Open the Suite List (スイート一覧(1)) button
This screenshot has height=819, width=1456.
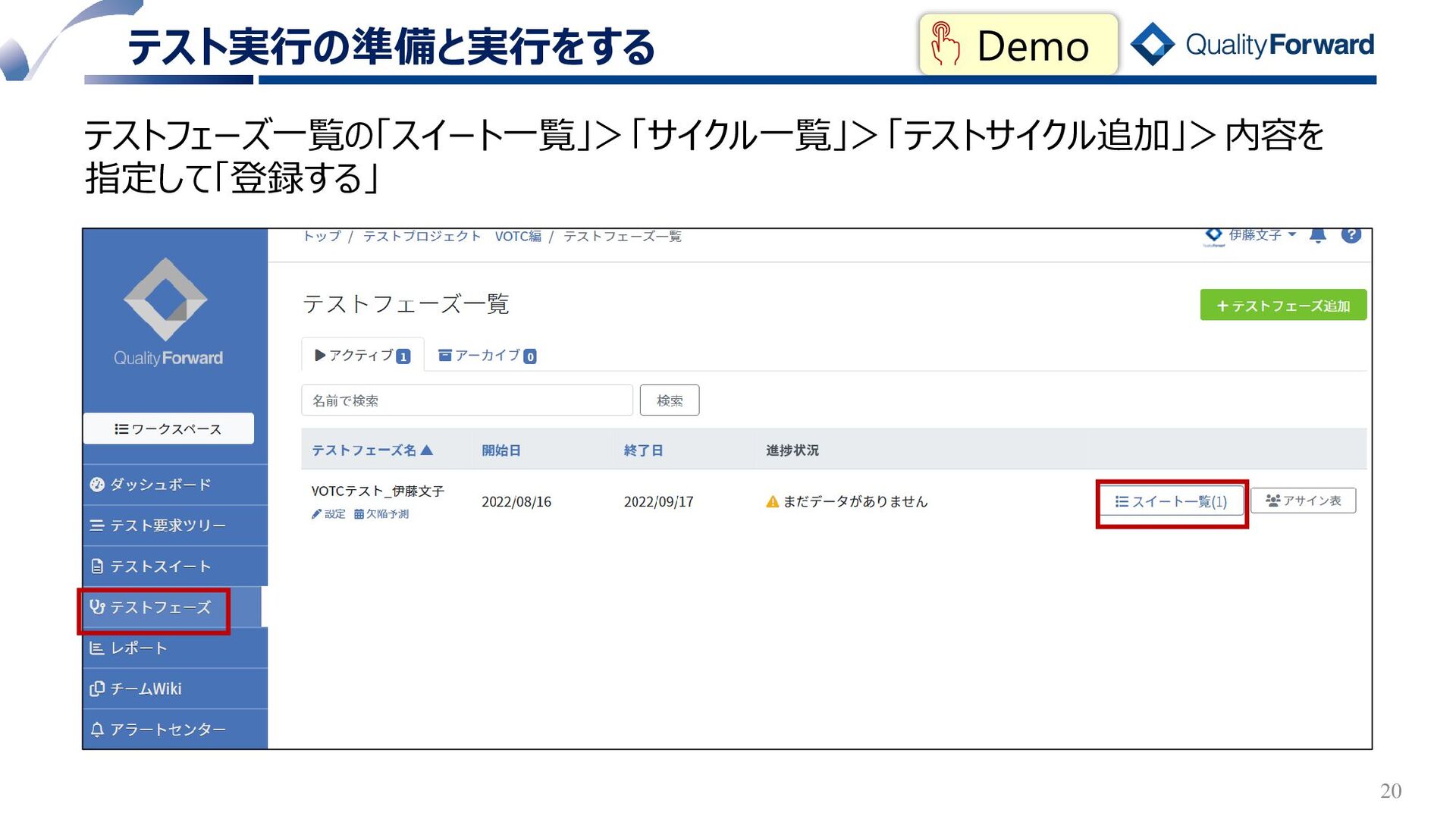[1171, 501]
